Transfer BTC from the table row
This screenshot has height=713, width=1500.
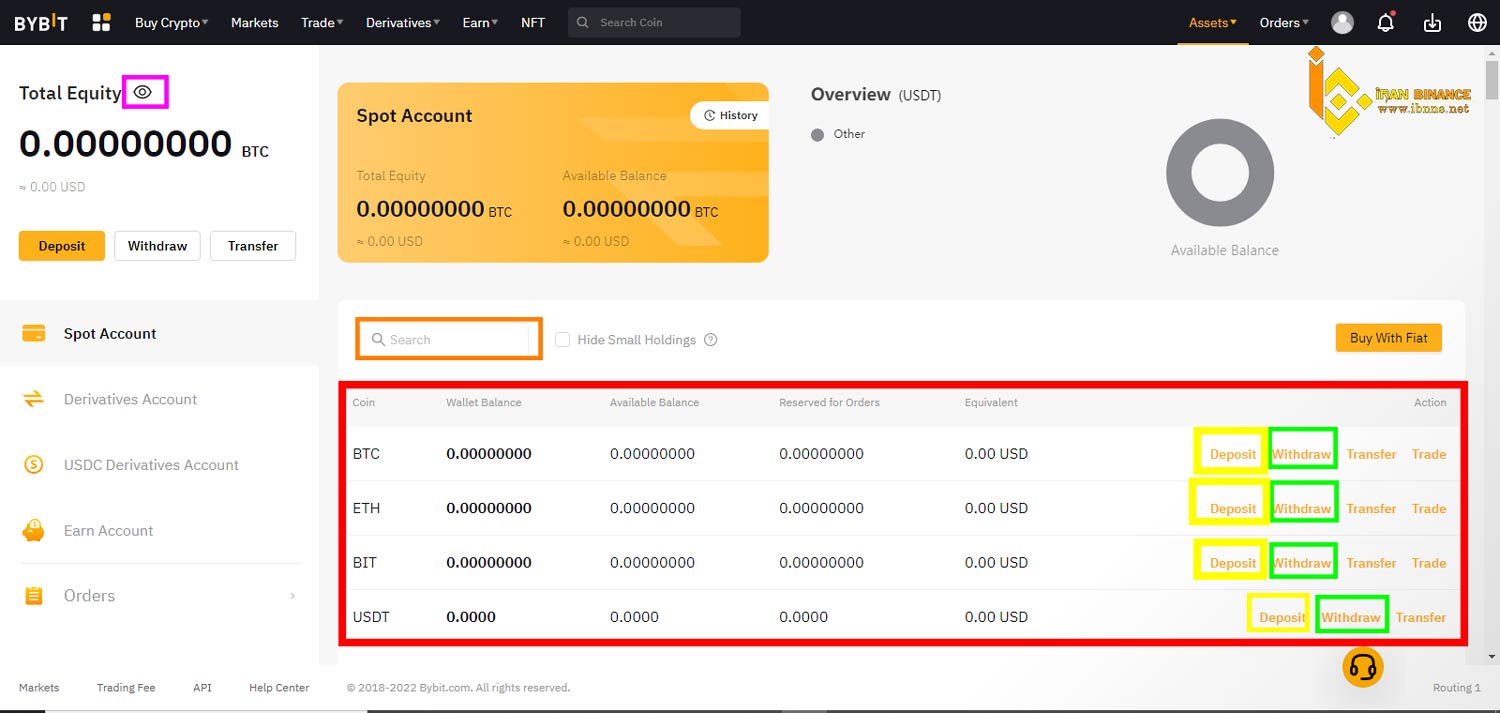(1371, 454)
